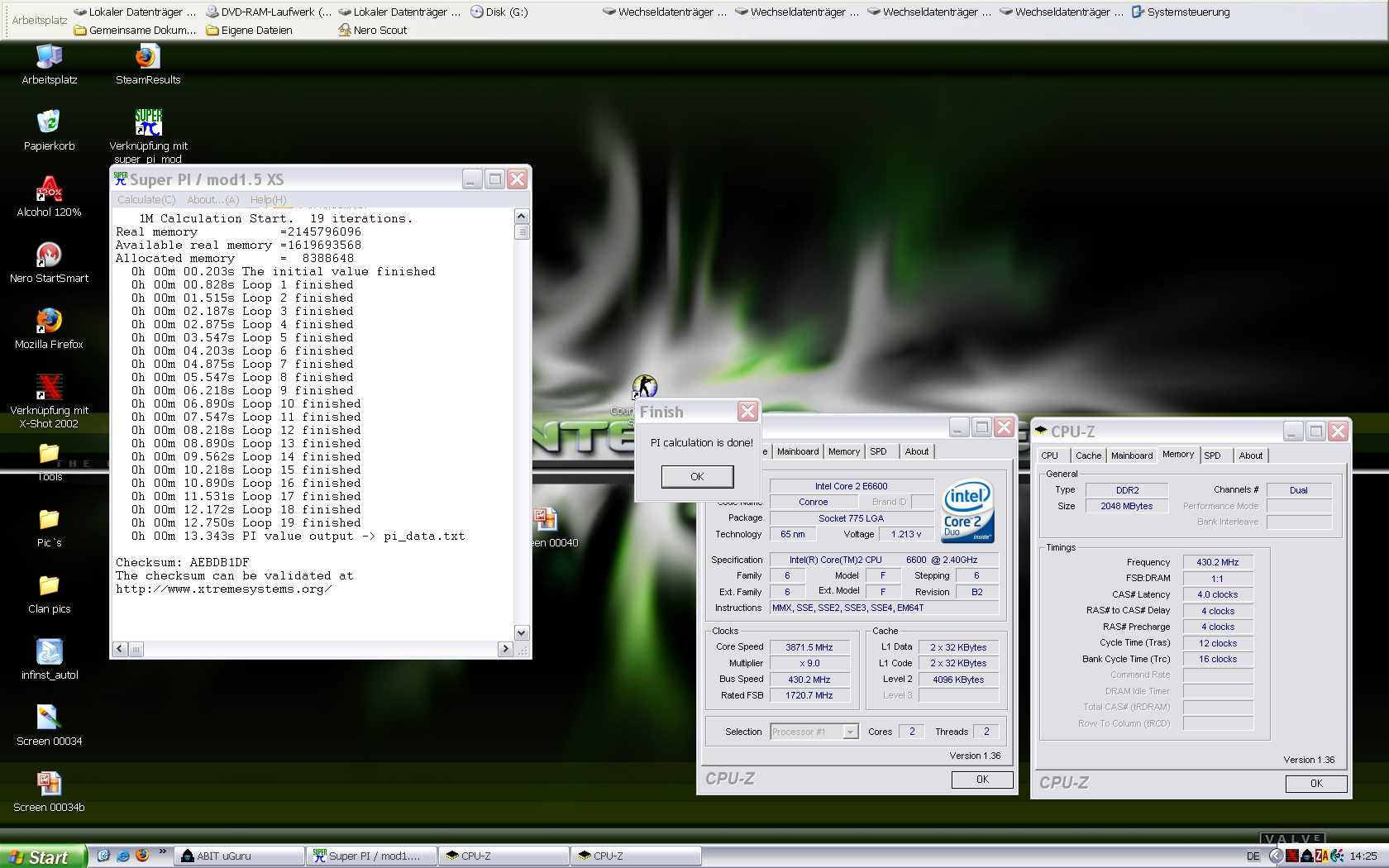The image size is (1389, 868).
Task: Click the show desktop quick launch icon
Action: point(103,856)
